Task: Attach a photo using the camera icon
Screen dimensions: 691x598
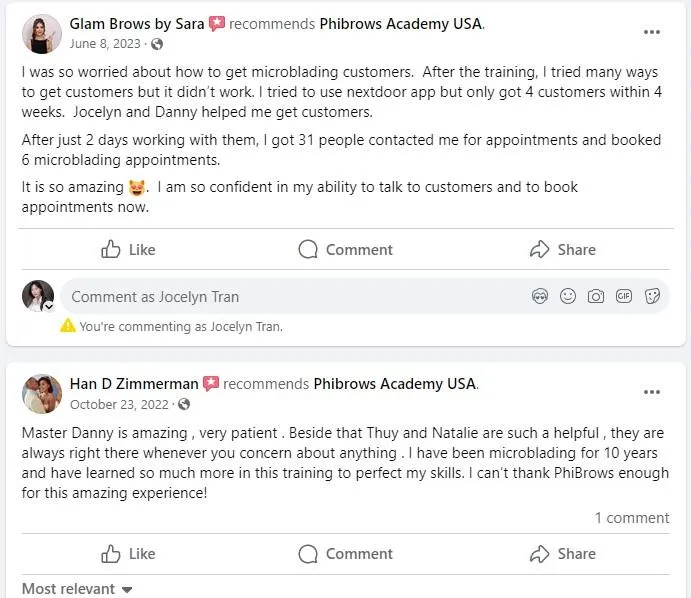Action: (x=596, y=296)
